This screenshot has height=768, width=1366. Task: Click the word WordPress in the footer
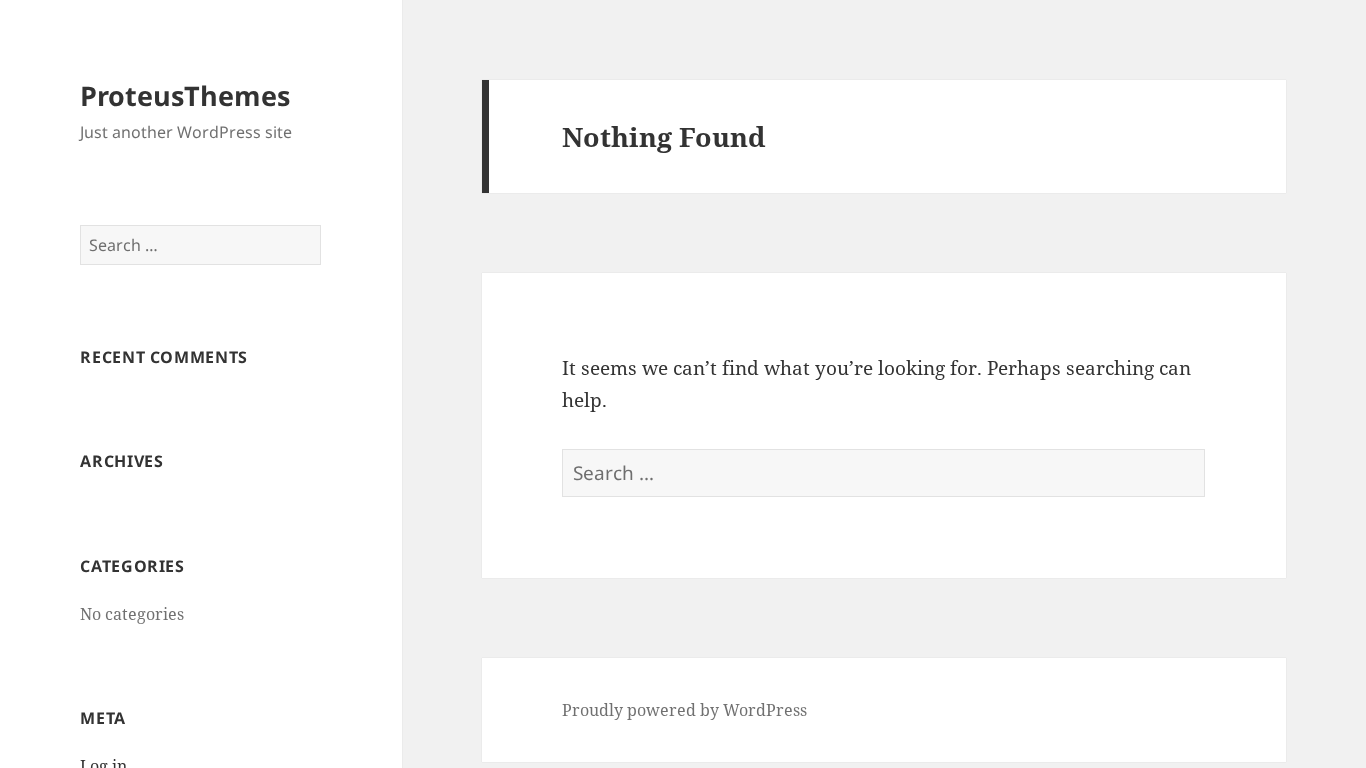(x=764, y=710)
